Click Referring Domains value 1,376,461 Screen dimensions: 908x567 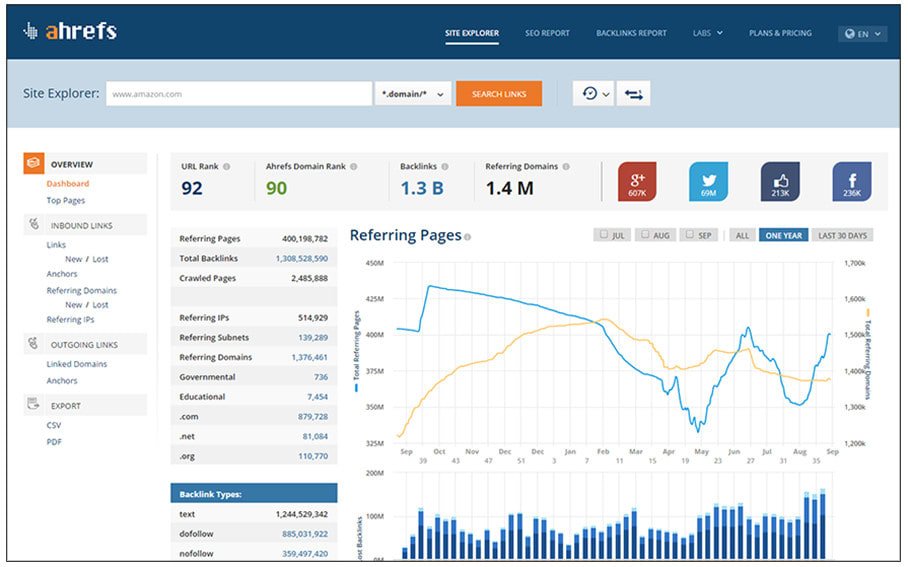(x=309, y=357)
